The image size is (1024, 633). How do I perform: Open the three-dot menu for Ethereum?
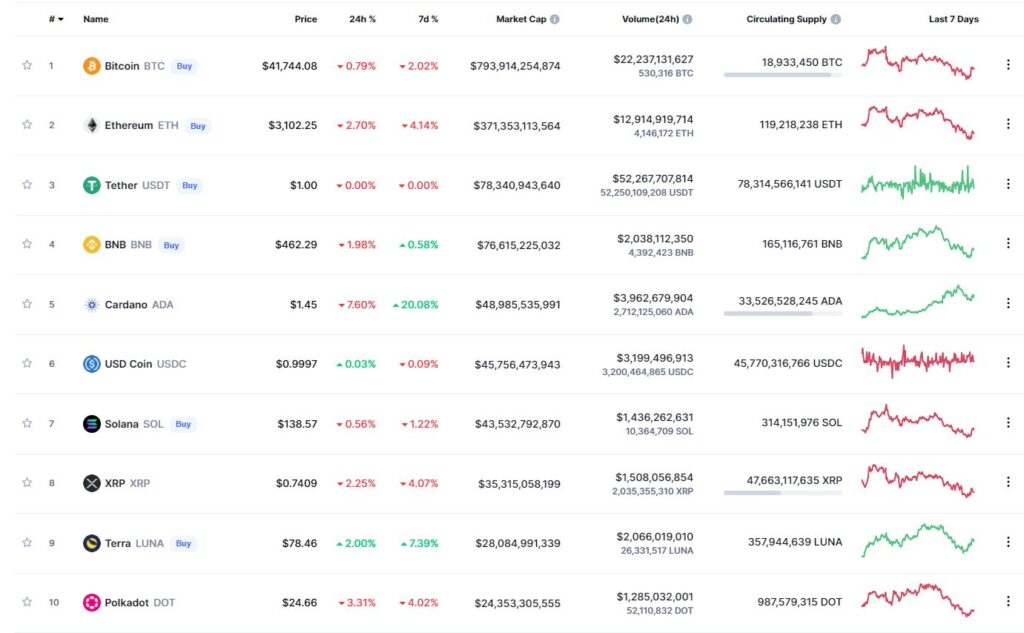[1008, 124]
